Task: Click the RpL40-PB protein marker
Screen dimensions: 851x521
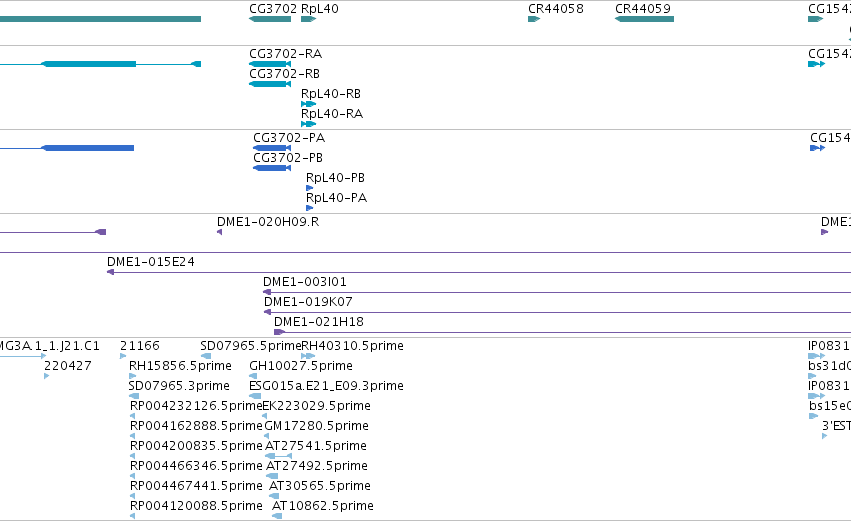Action: pos(309,188)
